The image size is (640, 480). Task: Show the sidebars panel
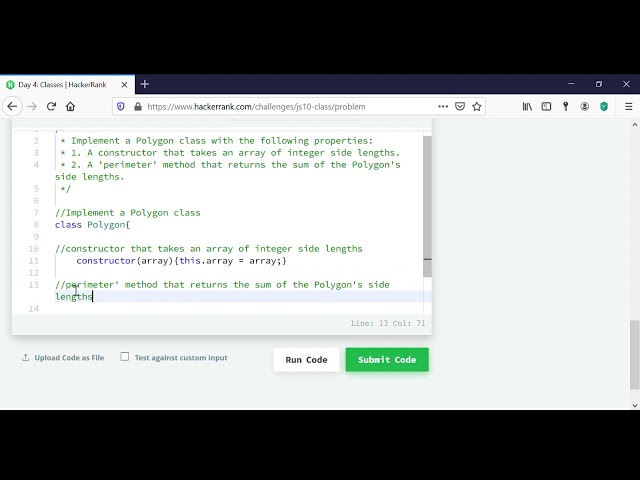point(546,107)
